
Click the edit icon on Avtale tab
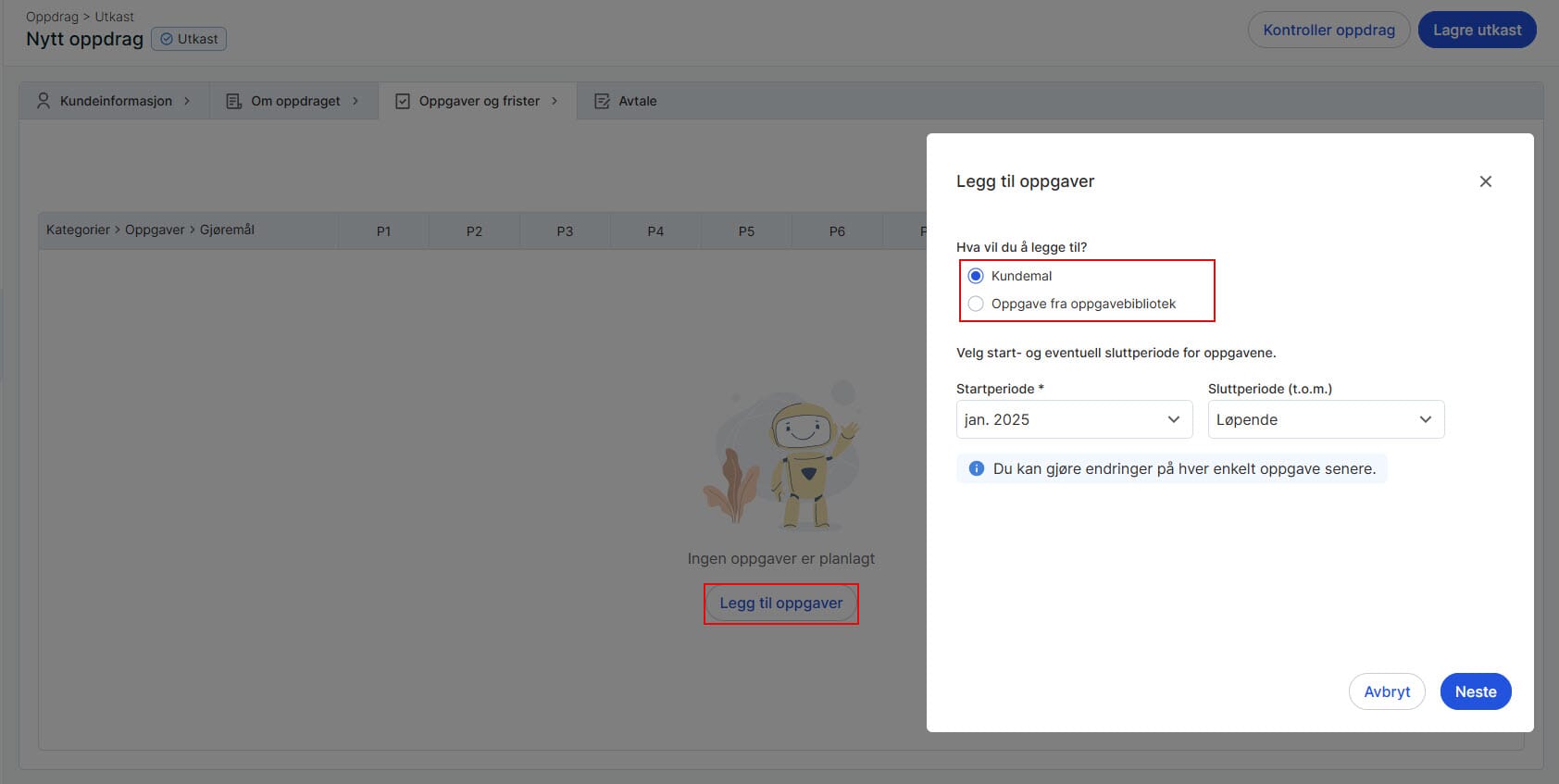602,101
